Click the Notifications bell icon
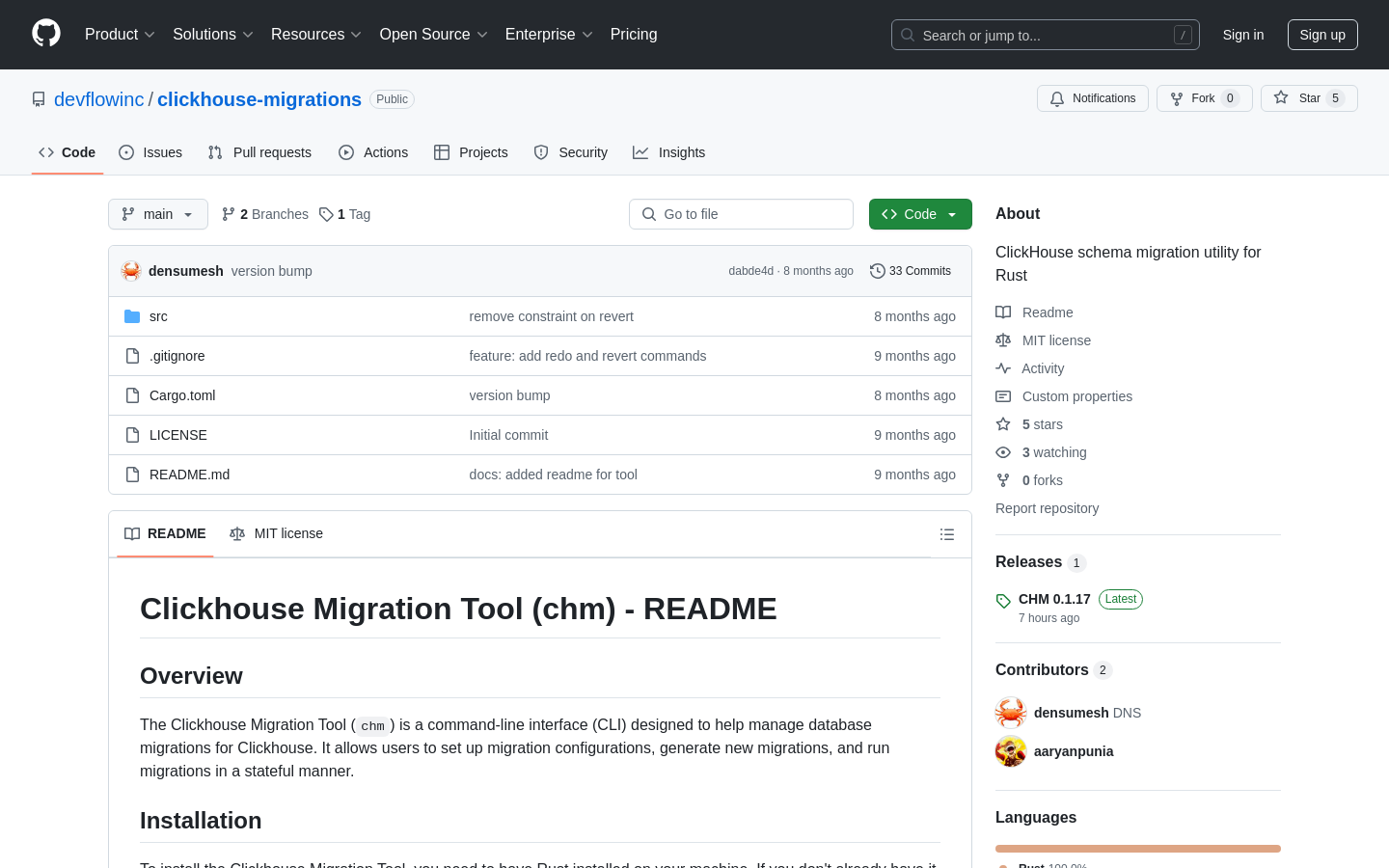This screenshot has height=868, width=1389. coord(1057,98)
